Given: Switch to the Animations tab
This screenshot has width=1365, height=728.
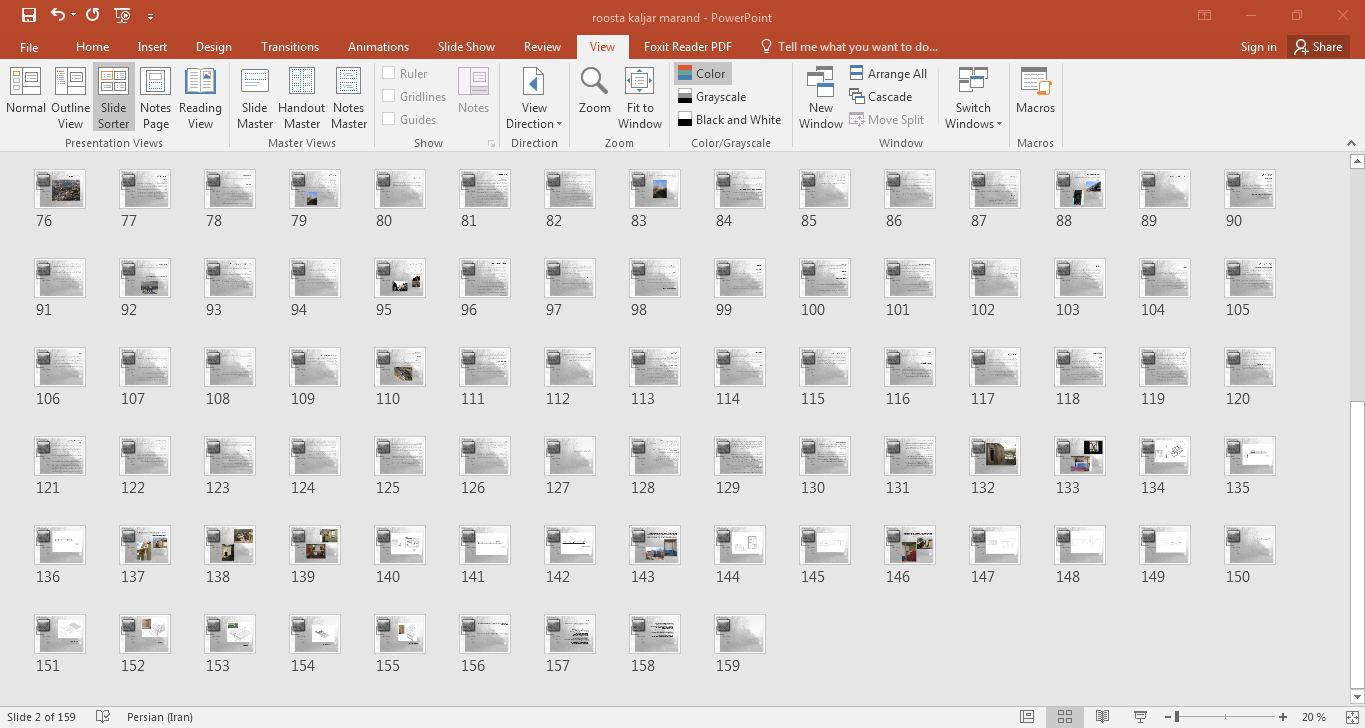Looking at the screenshot, I should [x=378, y=46].
